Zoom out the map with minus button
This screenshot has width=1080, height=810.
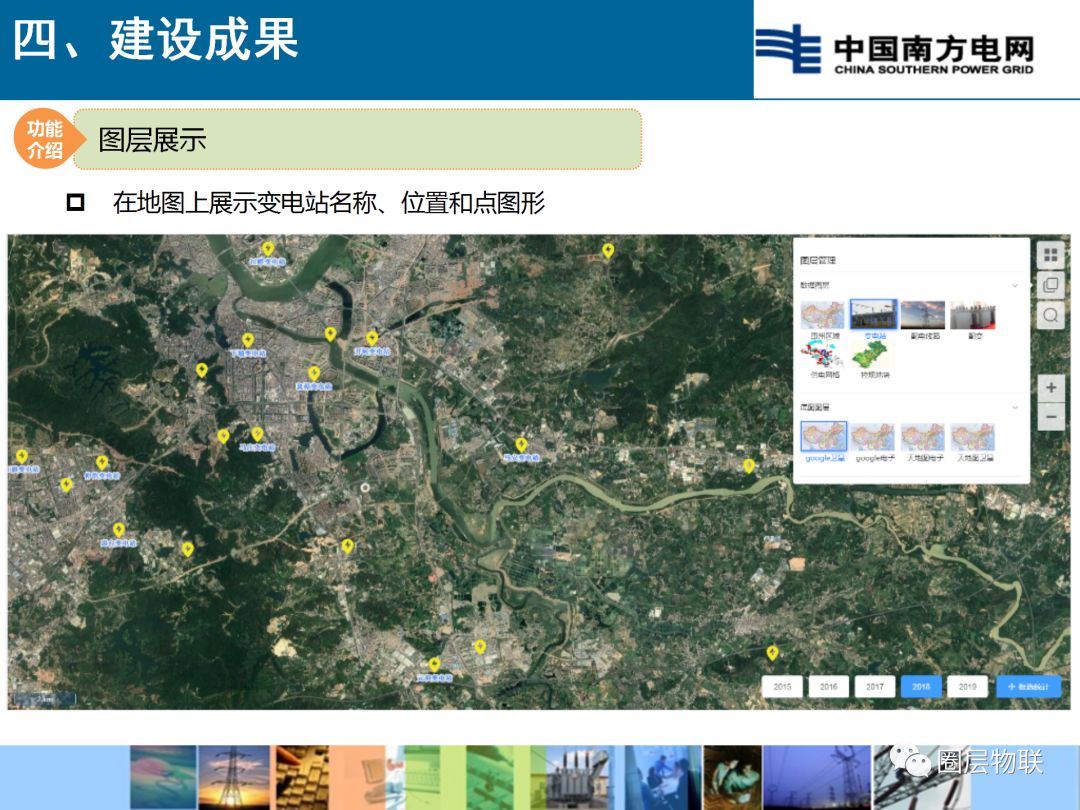point(1050,417)
